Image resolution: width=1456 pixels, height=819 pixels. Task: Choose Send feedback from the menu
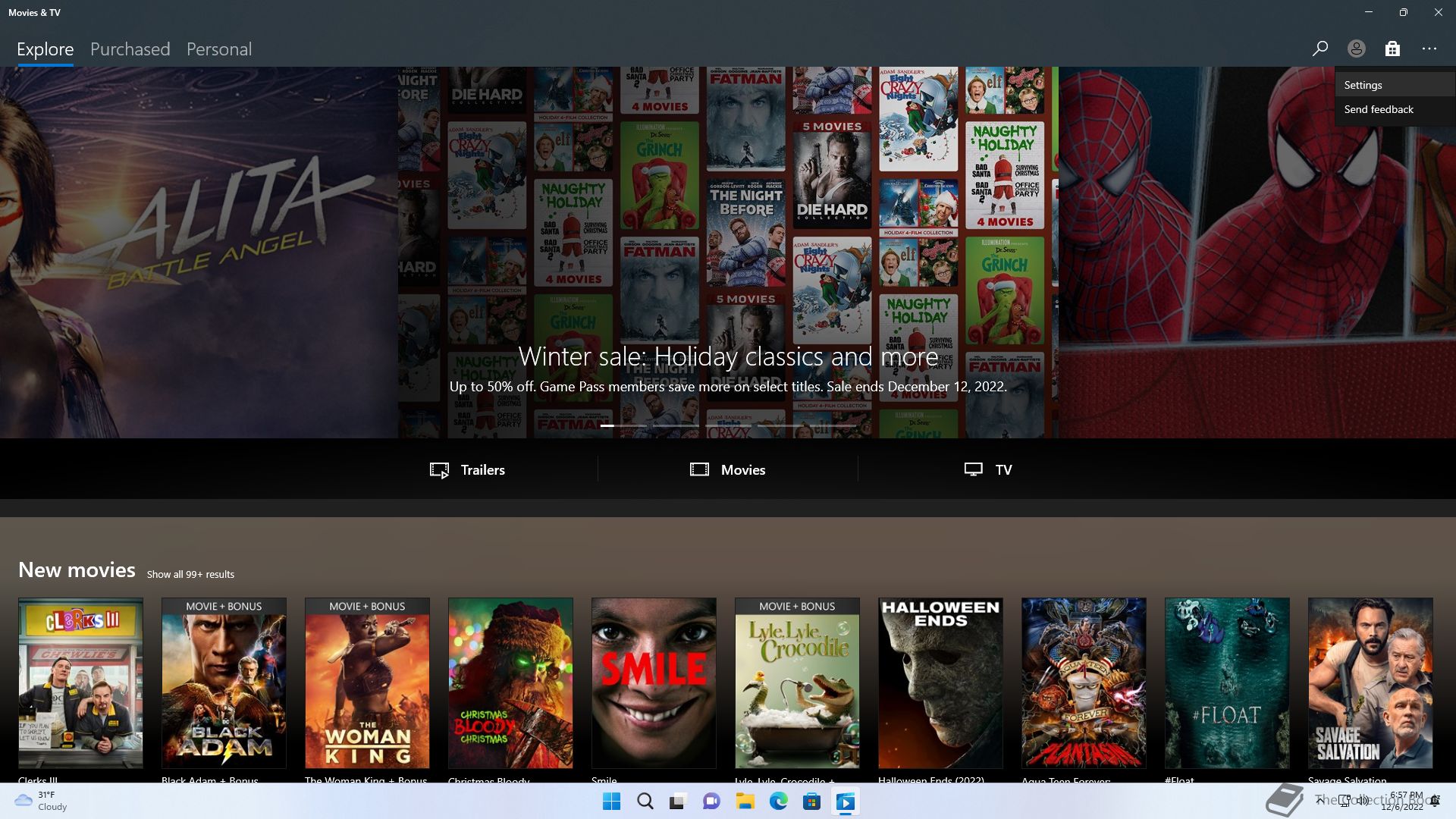pos(1395,109)
